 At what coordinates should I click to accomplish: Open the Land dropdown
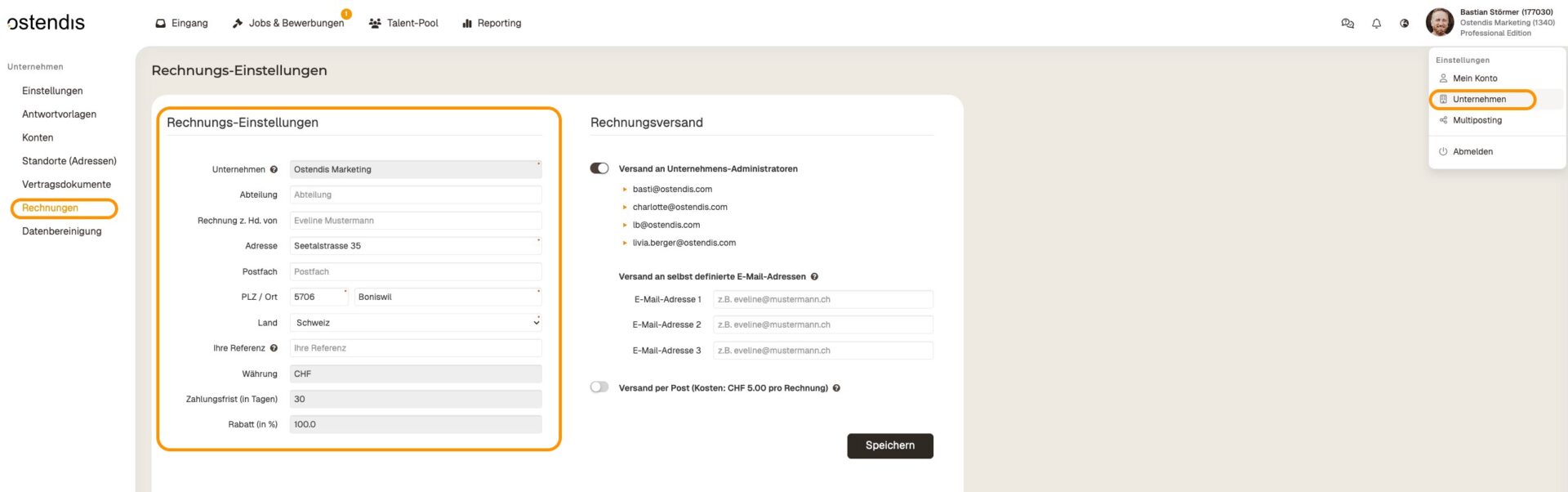point(416,323)
